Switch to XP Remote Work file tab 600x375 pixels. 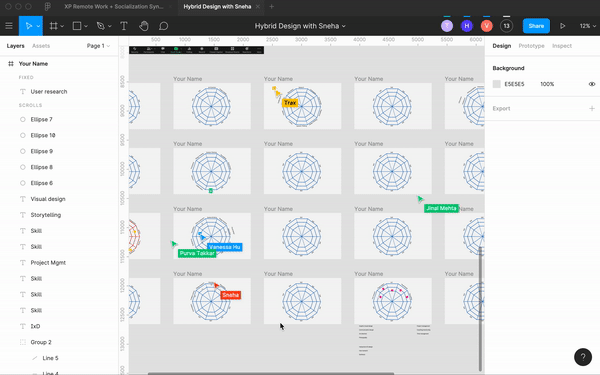(114, 7)
